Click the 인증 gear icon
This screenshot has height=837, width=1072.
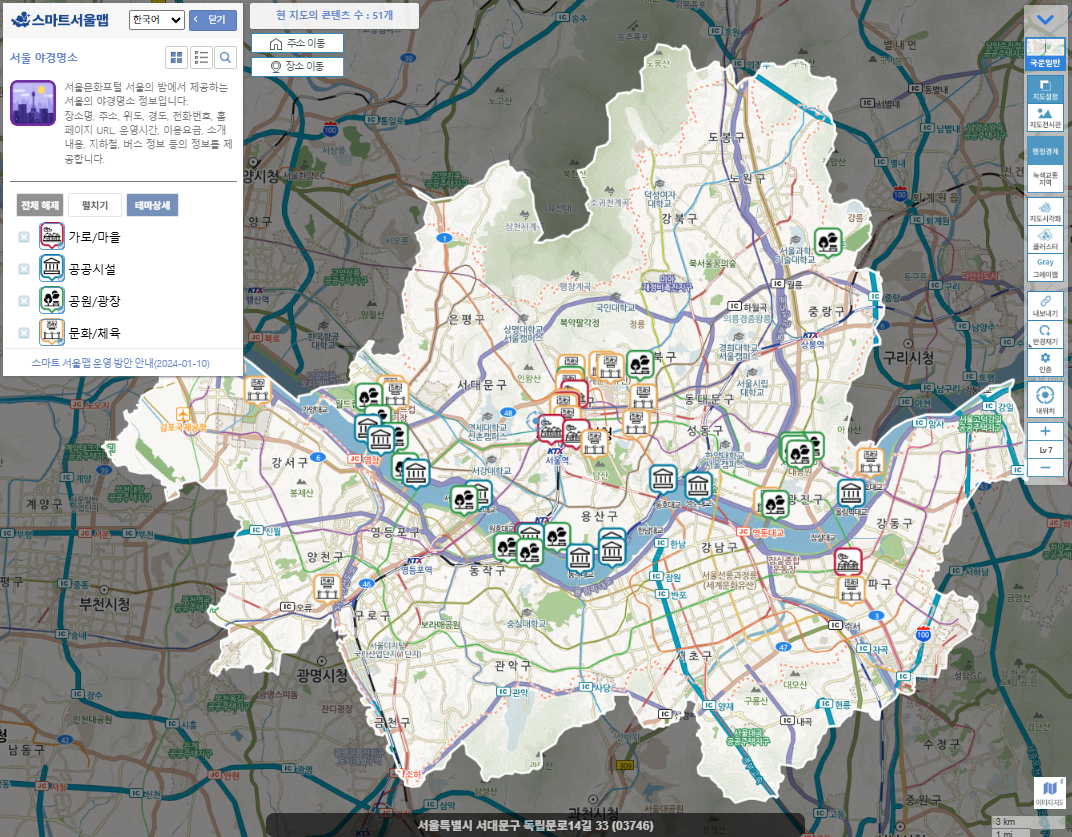[x=1045, y=362]
